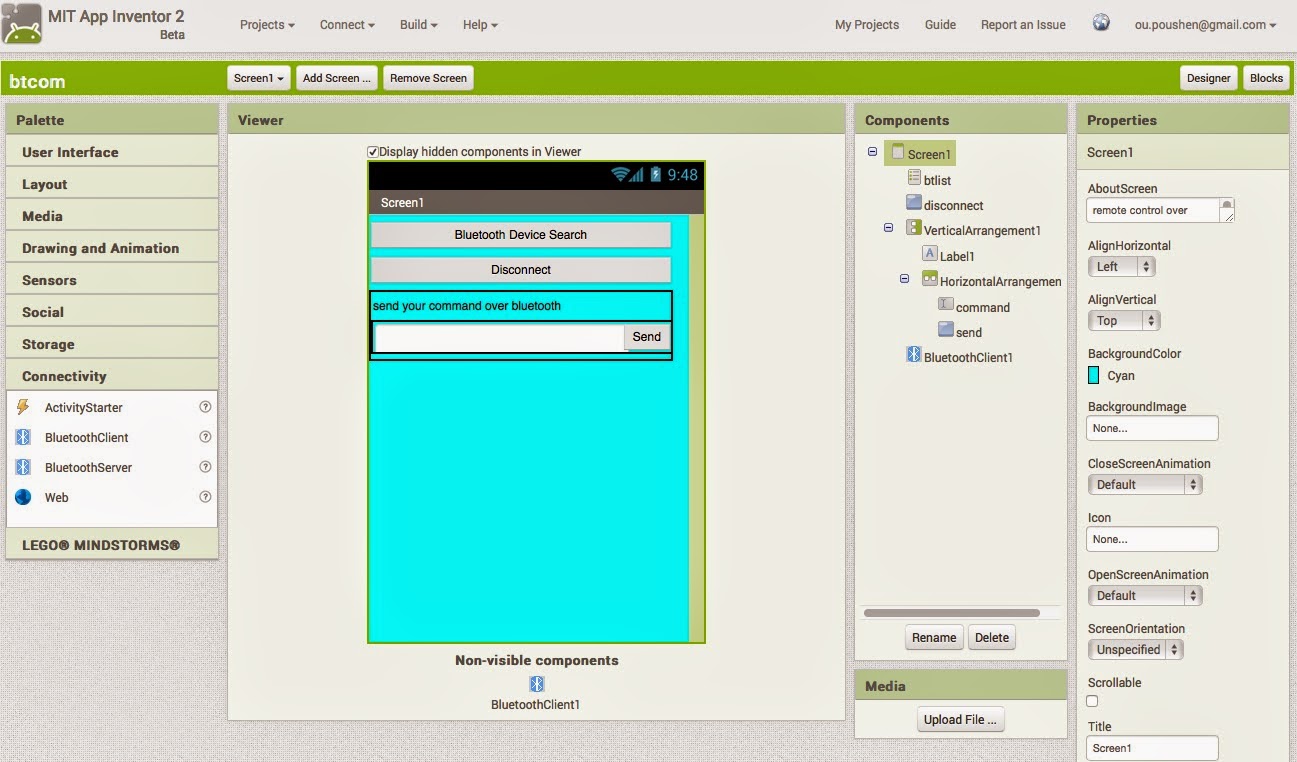The image size is (1297, 762).
Task: Open the AlignHorizontal Left dropdown
Action: point(1121,267)
